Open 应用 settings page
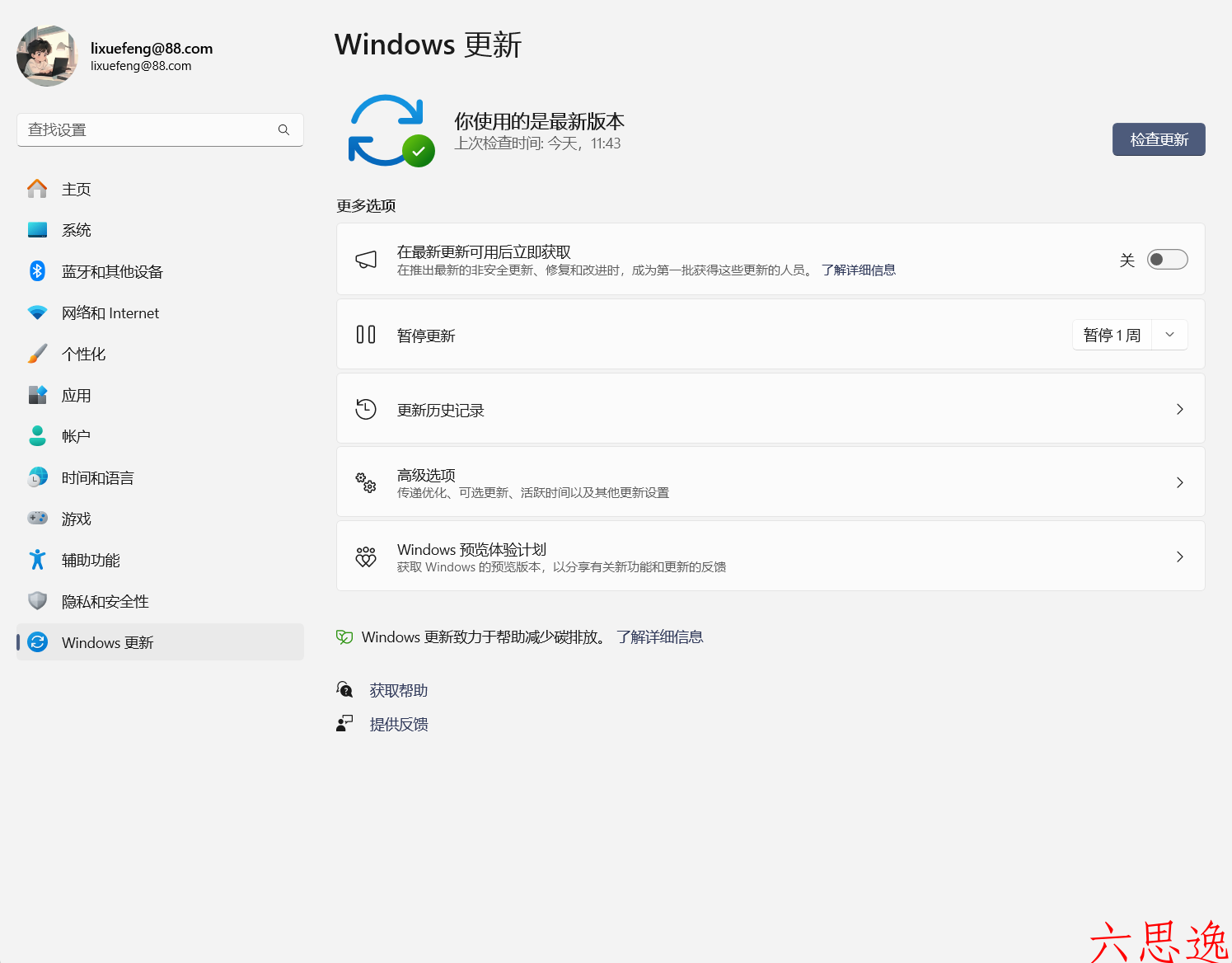The image size is (1232, 963). [160, 395]
